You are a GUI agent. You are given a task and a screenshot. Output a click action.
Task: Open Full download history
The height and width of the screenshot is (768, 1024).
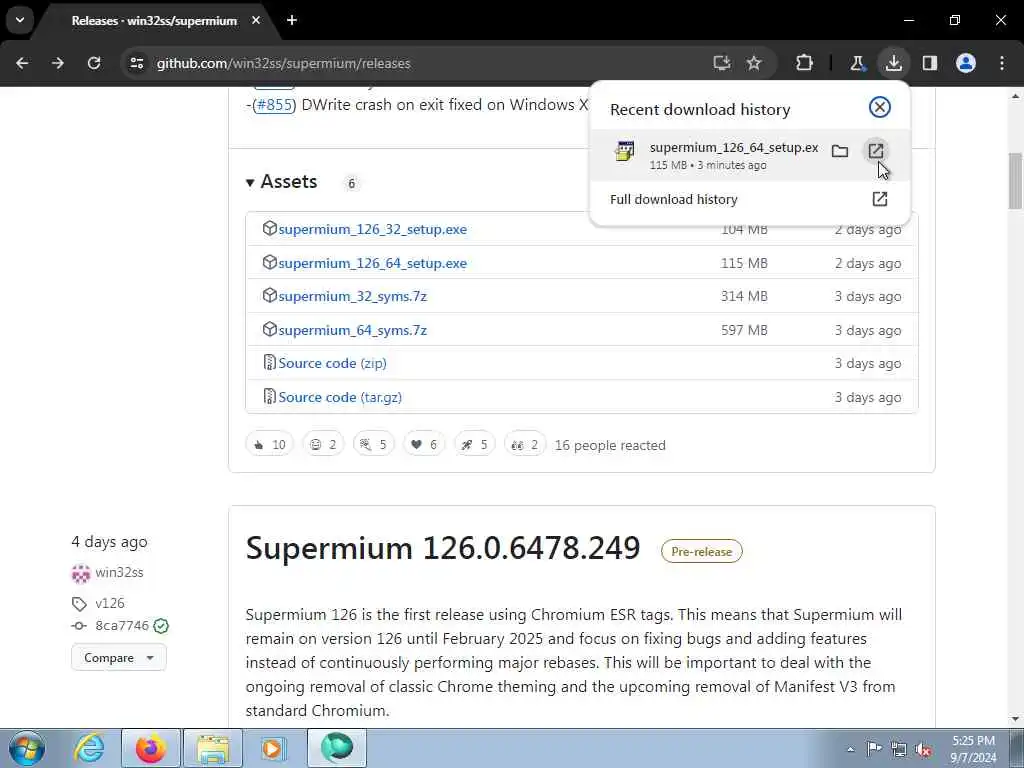[x=748, y=199]
